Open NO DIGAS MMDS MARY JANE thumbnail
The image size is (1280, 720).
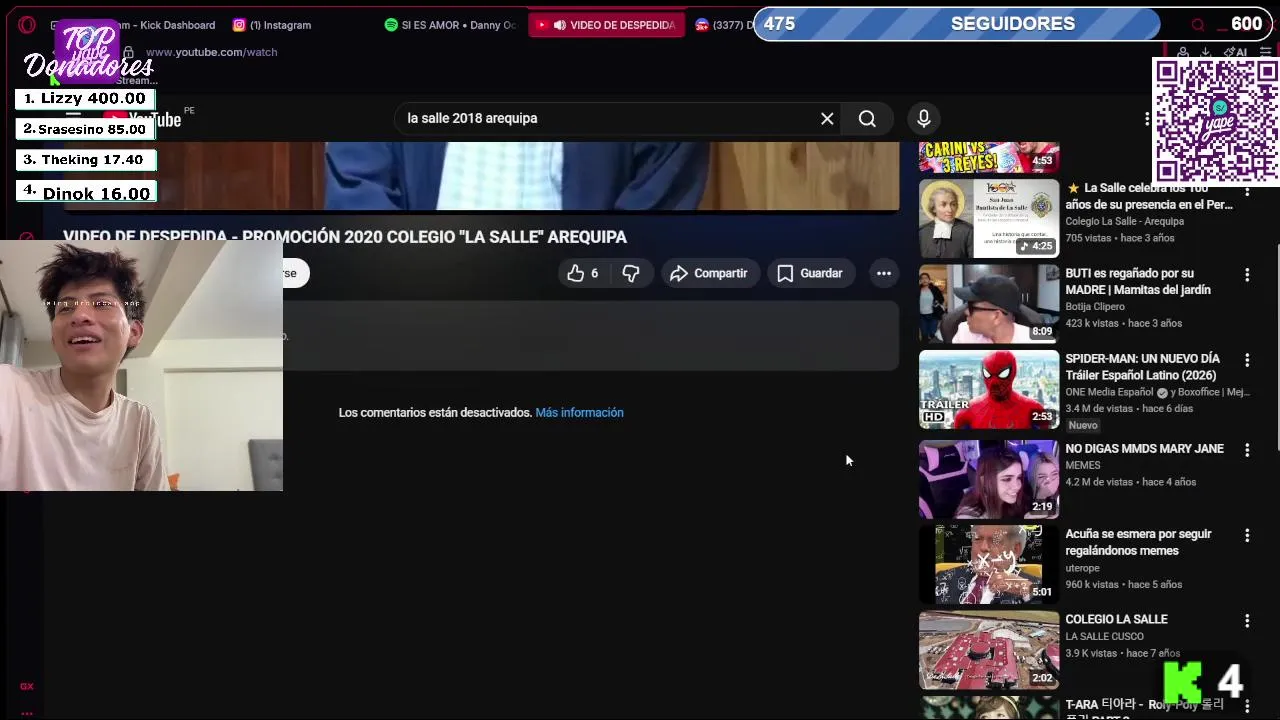pos(989,479)
